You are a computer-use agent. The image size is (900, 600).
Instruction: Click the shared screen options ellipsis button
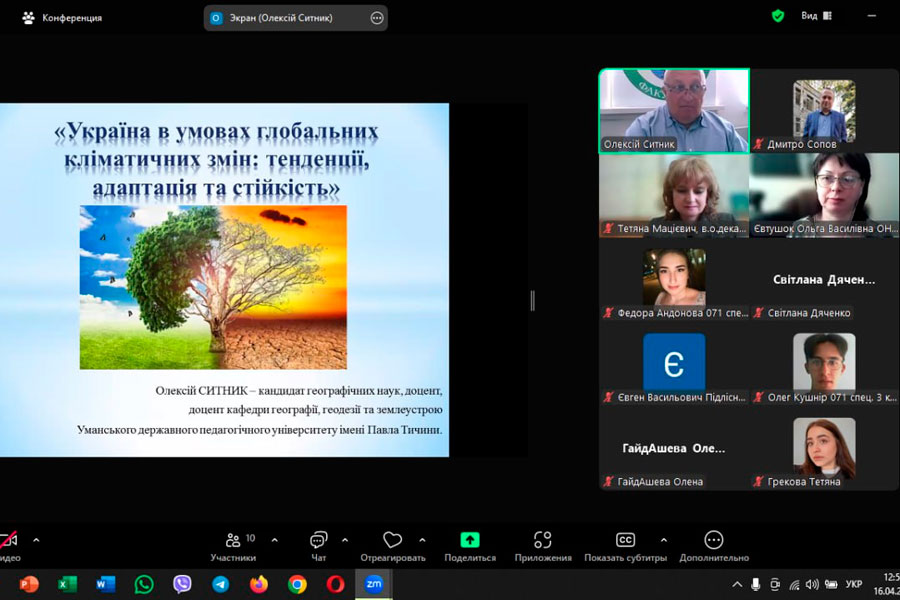pos(377,17)
